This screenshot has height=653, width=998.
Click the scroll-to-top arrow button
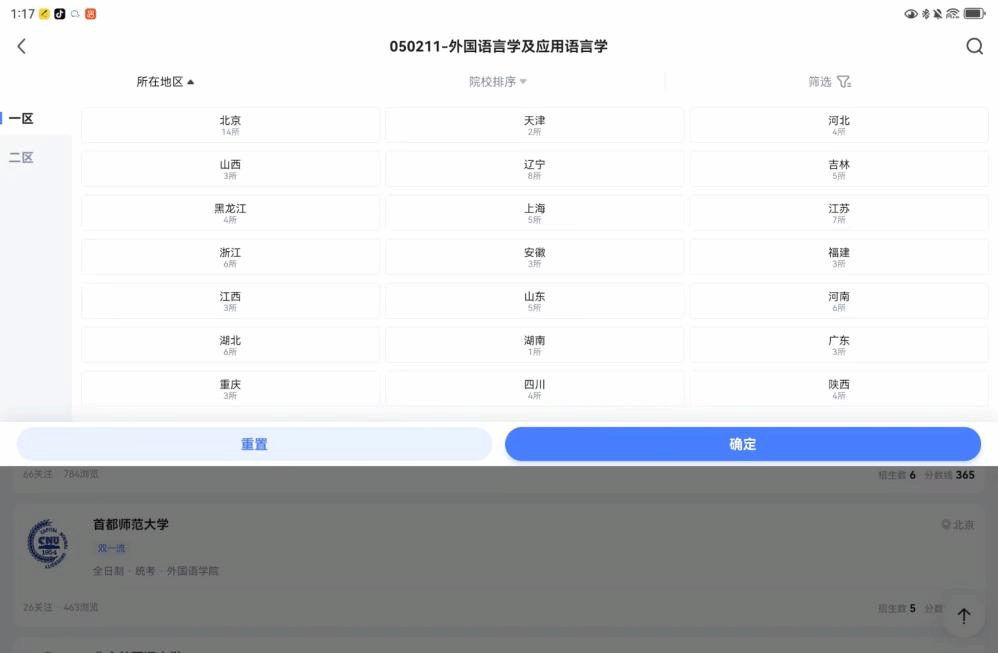pyautogui.click(x=964, y=616)
